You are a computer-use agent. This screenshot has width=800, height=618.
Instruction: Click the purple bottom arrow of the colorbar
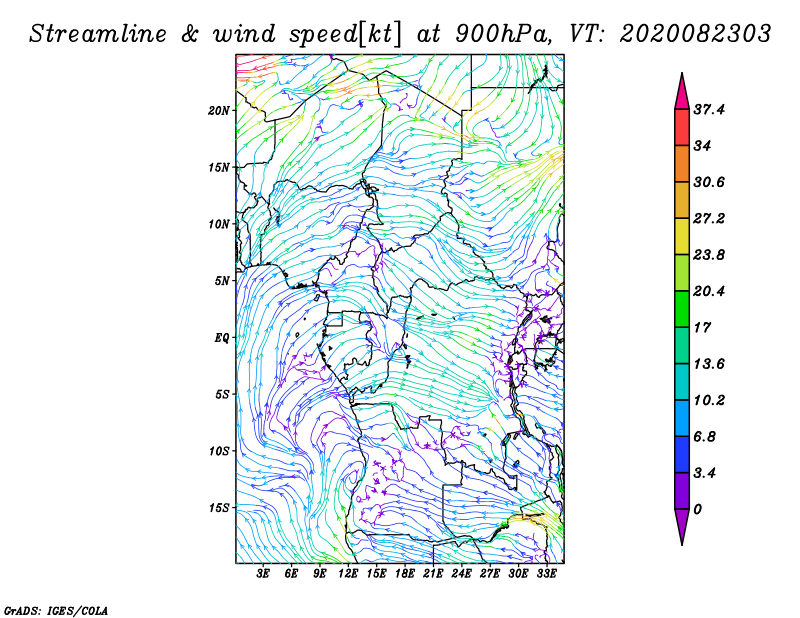(682, 527)
